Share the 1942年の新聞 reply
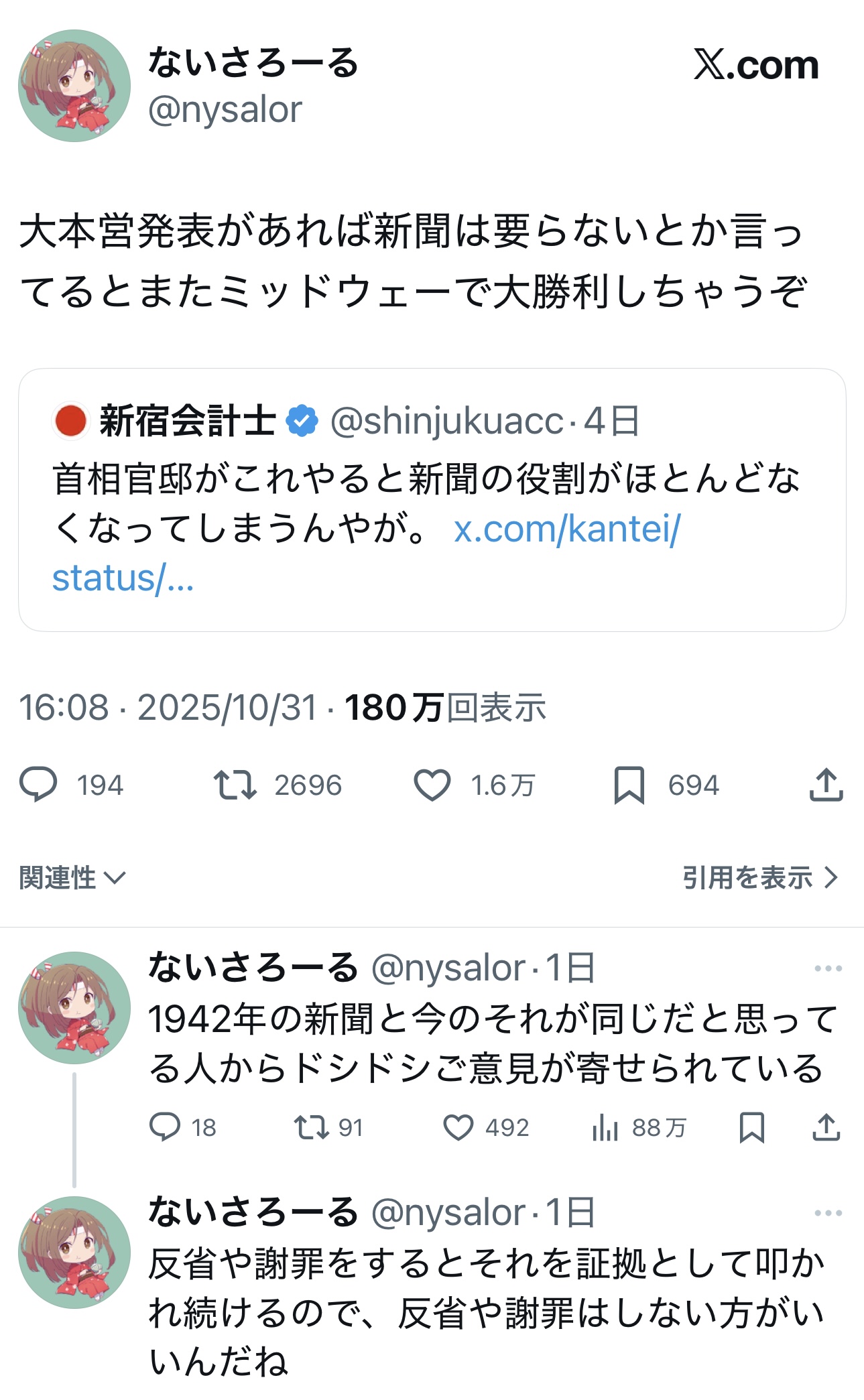 (826, 1127)
